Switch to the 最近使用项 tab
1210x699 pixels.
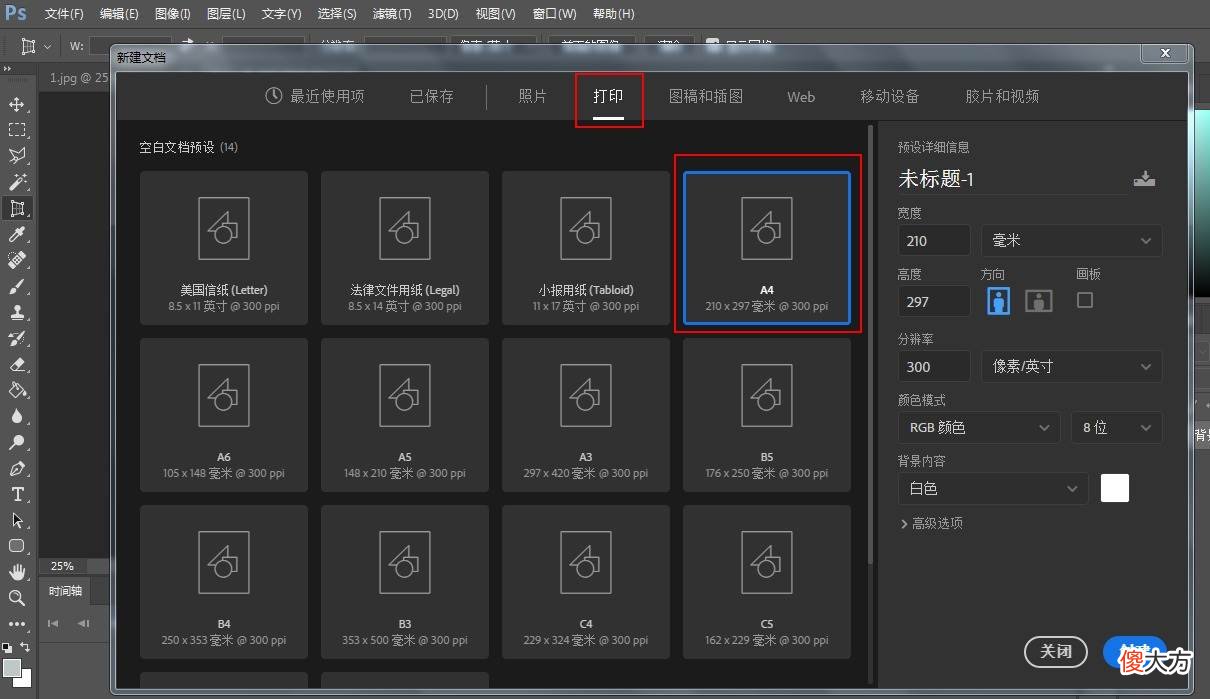[x=315, y=96]
